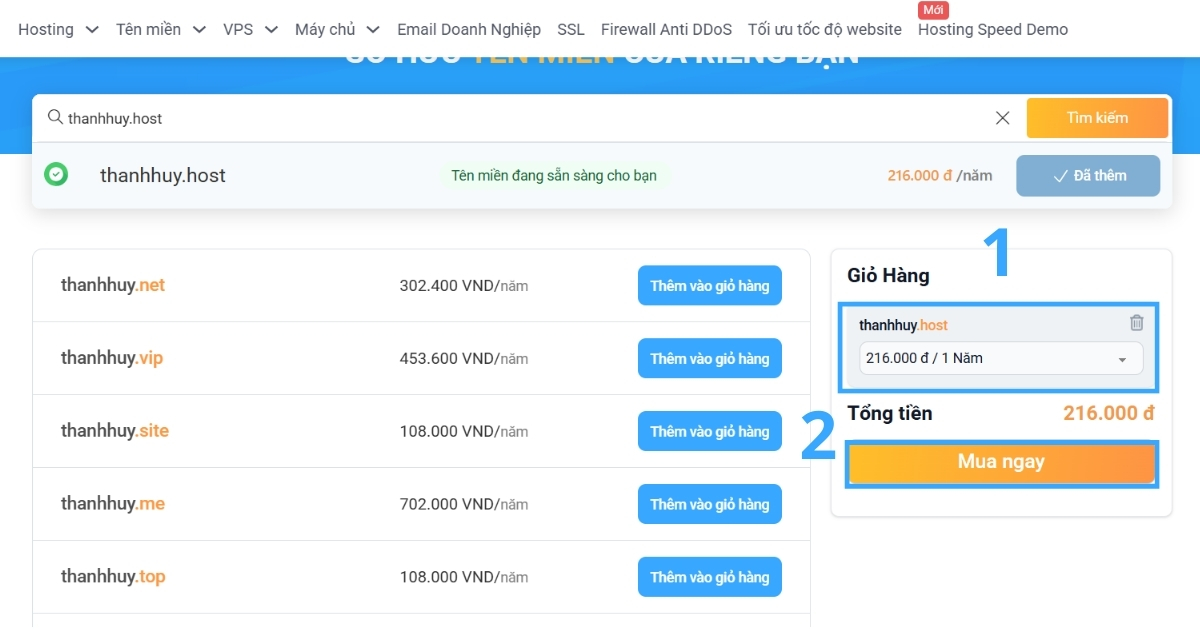1200x630 pixels.
Task: Open the Hosting Speed Demo link
Action: pos(992,29)
